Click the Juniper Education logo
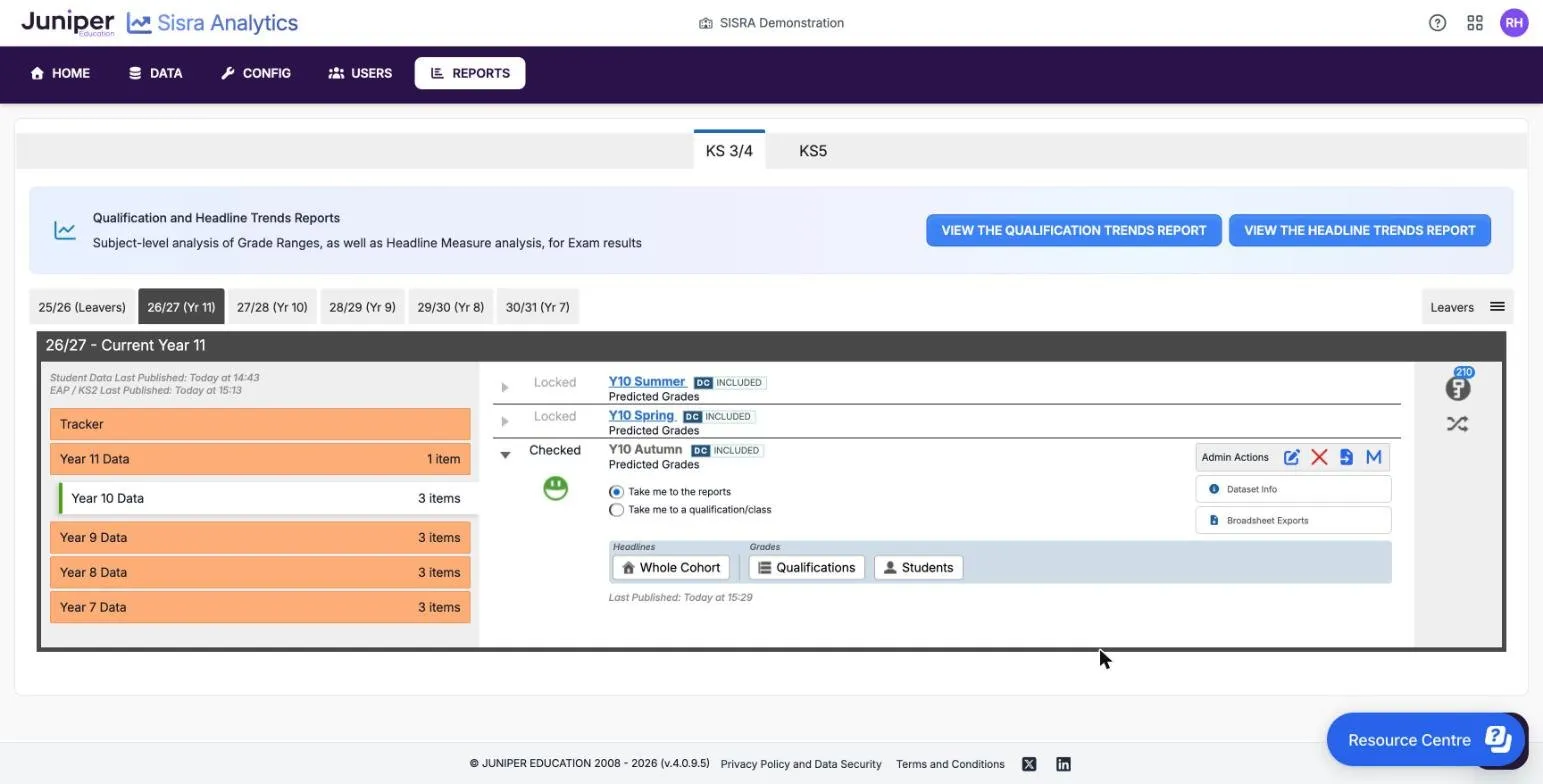The height and width of the screenshot is (784, 1543). (x=67, y=23)
